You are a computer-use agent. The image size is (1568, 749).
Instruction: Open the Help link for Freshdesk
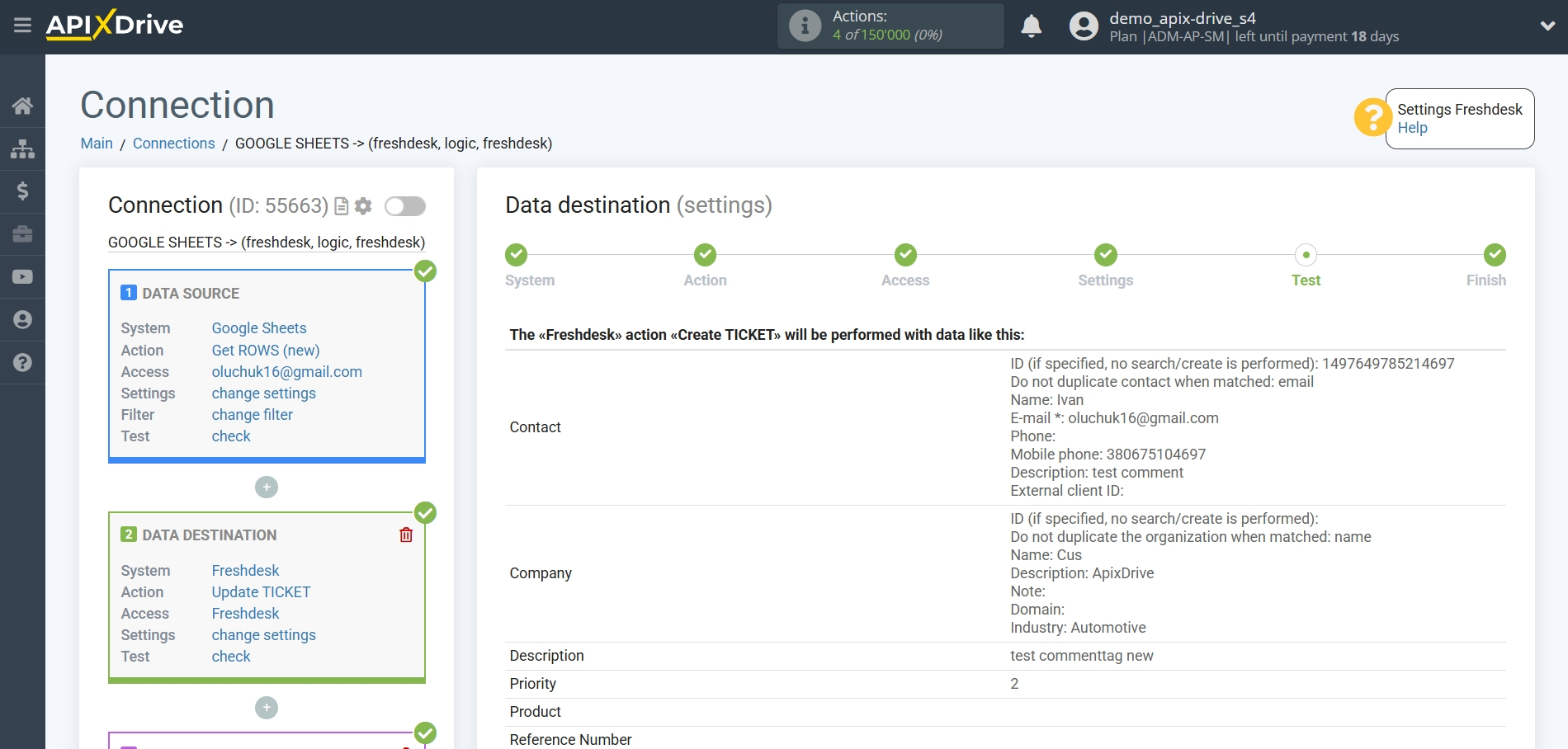point(1412,128)
